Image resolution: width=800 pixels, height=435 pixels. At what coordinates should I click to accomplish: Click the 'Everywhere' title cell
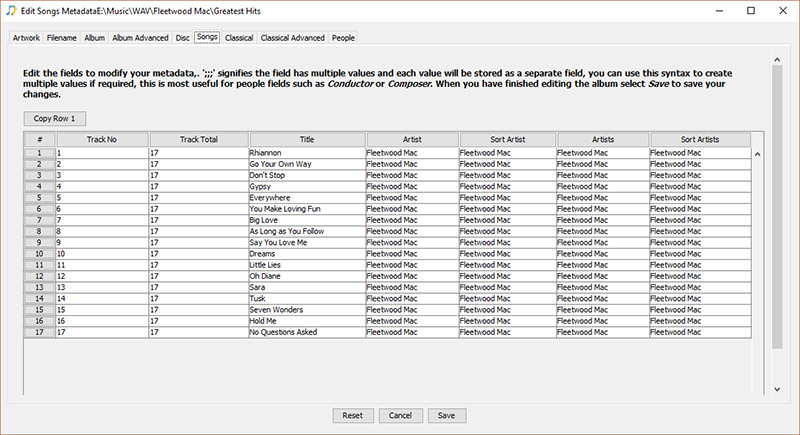click(307, 198)
